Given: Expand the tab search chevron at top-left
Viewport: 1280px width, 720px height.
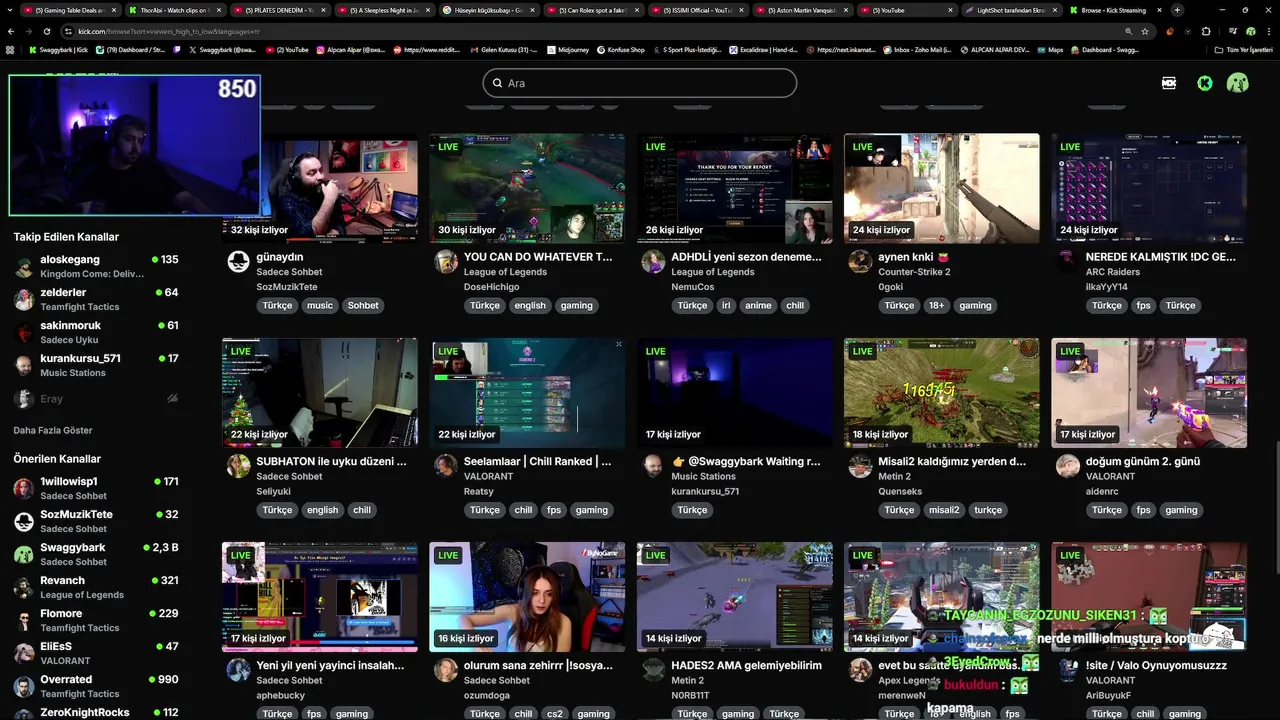Looking at the screenshot, I should (x=10, y=10).
